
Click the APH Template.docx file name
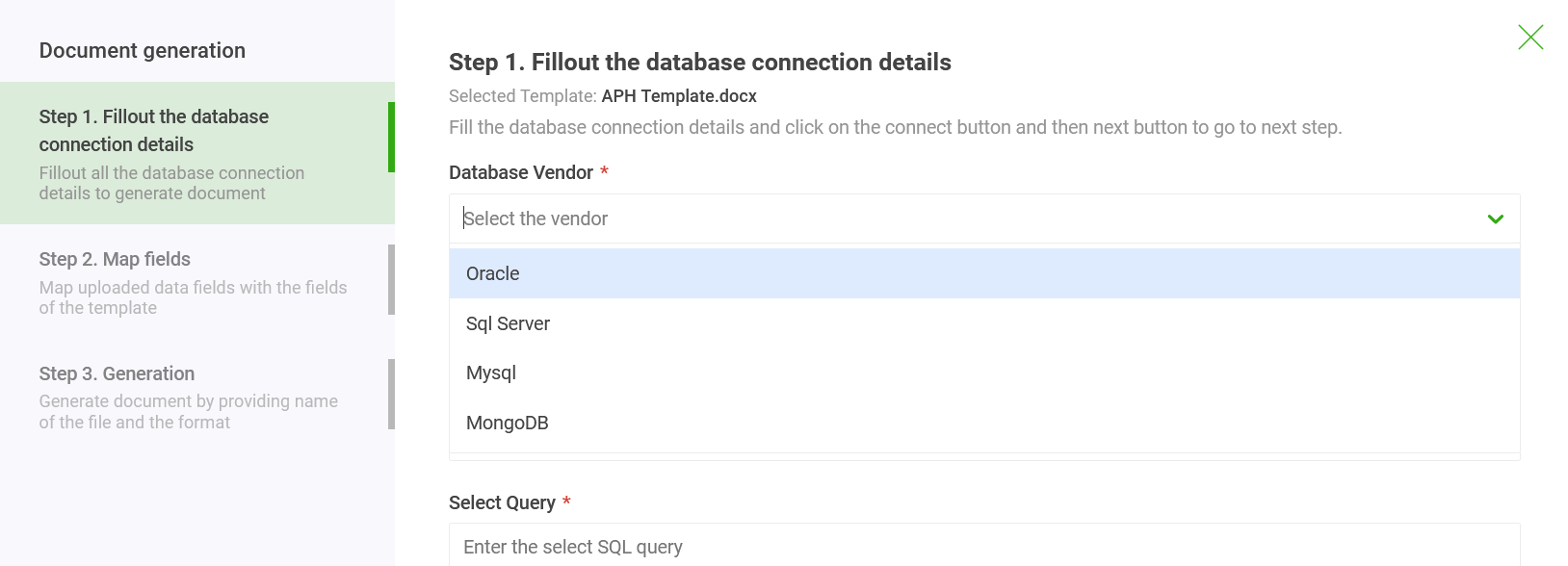coord(679,96)
